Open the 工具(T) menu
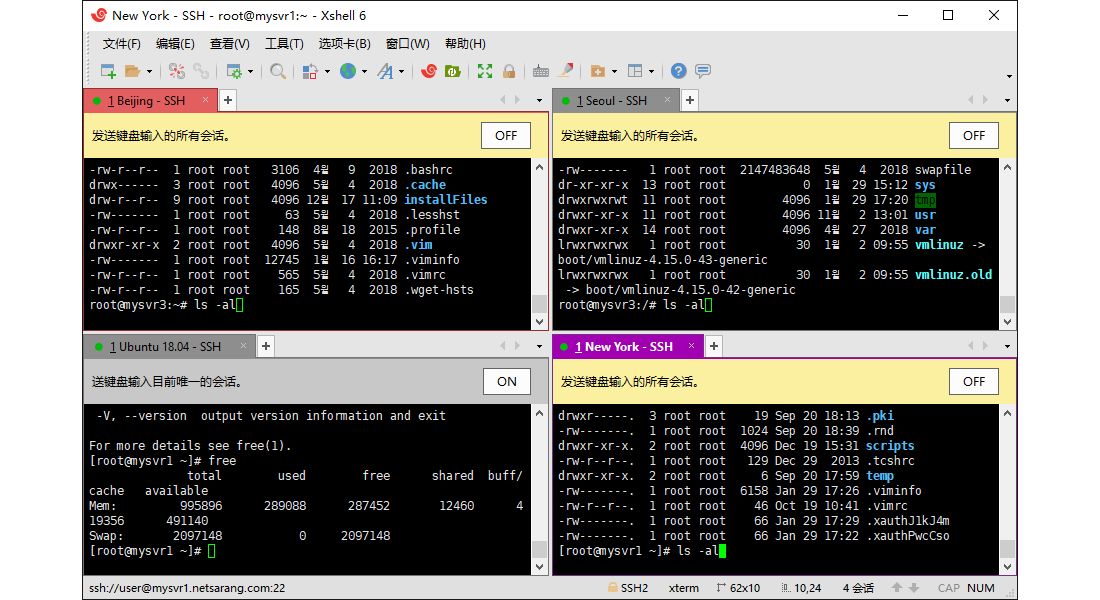Screen dimensions: 1100x600 [284, 43]
